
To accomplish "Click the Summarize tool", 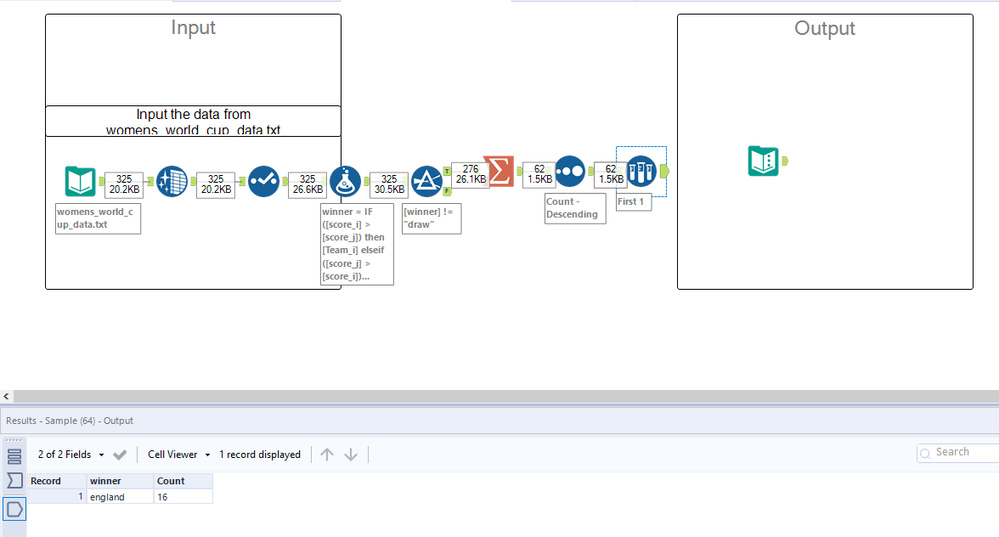I will tap(499, 171).
